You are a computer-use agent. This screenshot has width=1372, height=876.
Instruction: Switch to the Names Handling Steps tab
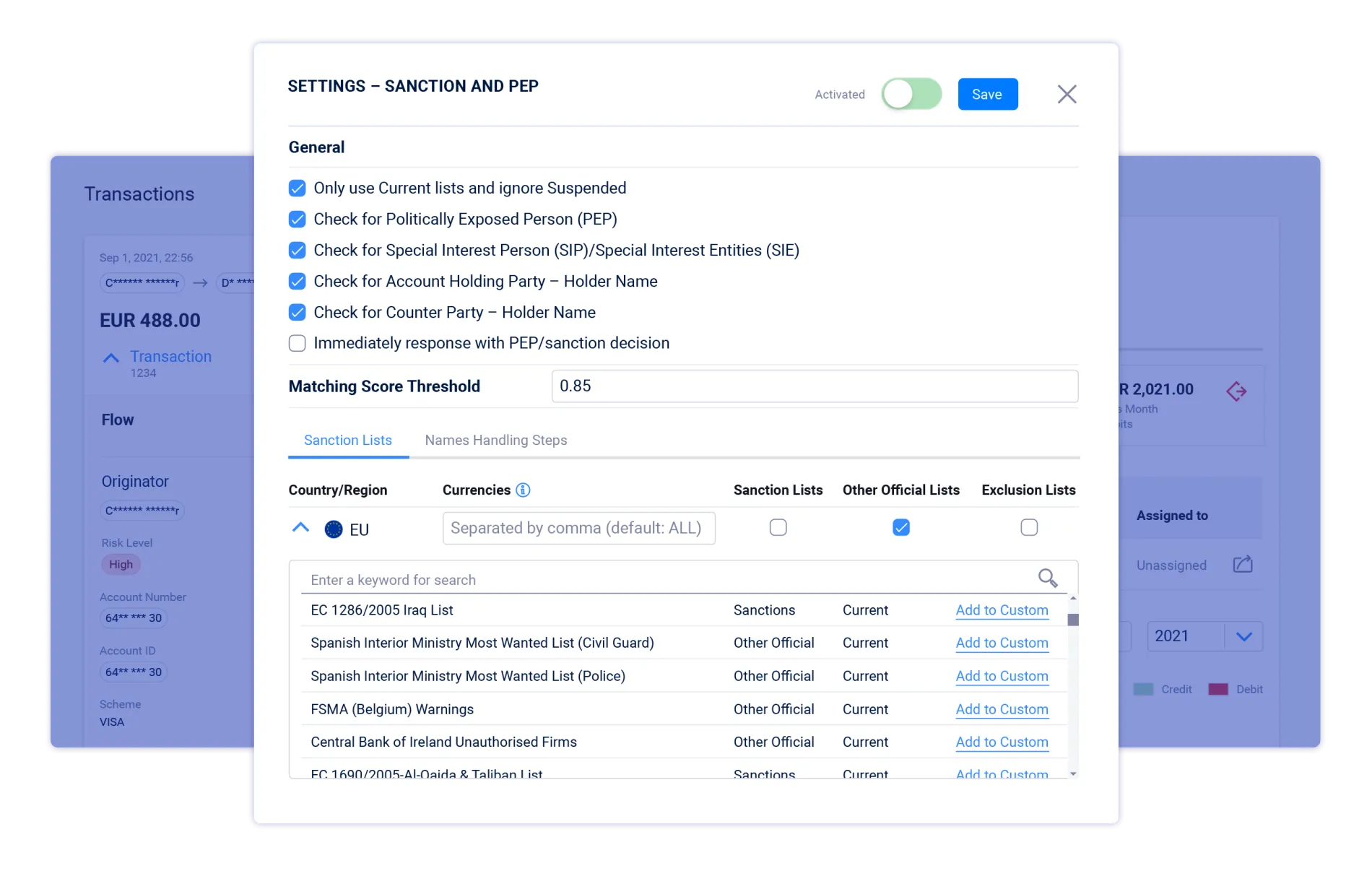tap(495, 441)
